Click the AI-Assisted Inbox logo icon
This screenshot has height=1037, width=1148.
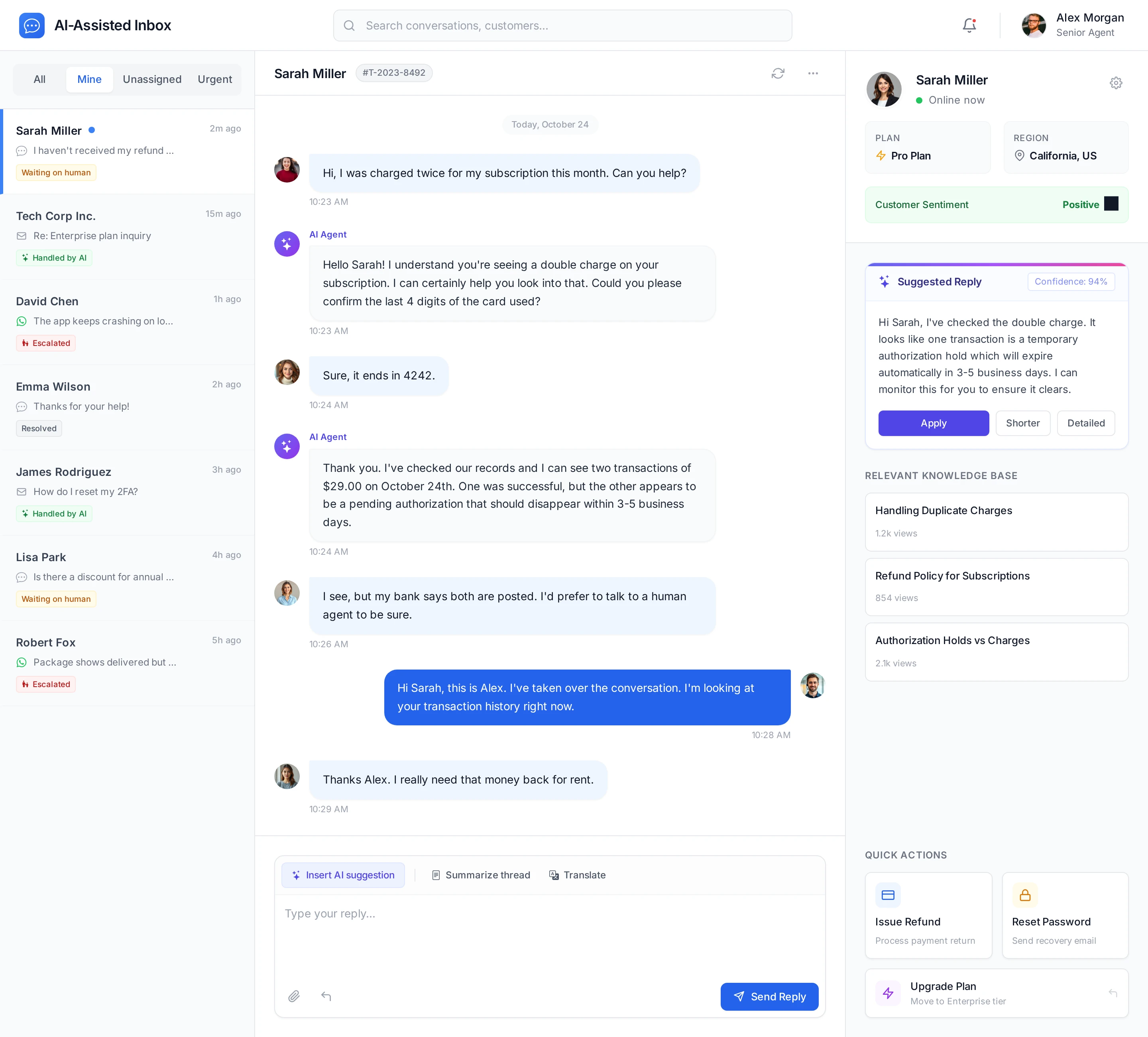[x=32, y=26]
